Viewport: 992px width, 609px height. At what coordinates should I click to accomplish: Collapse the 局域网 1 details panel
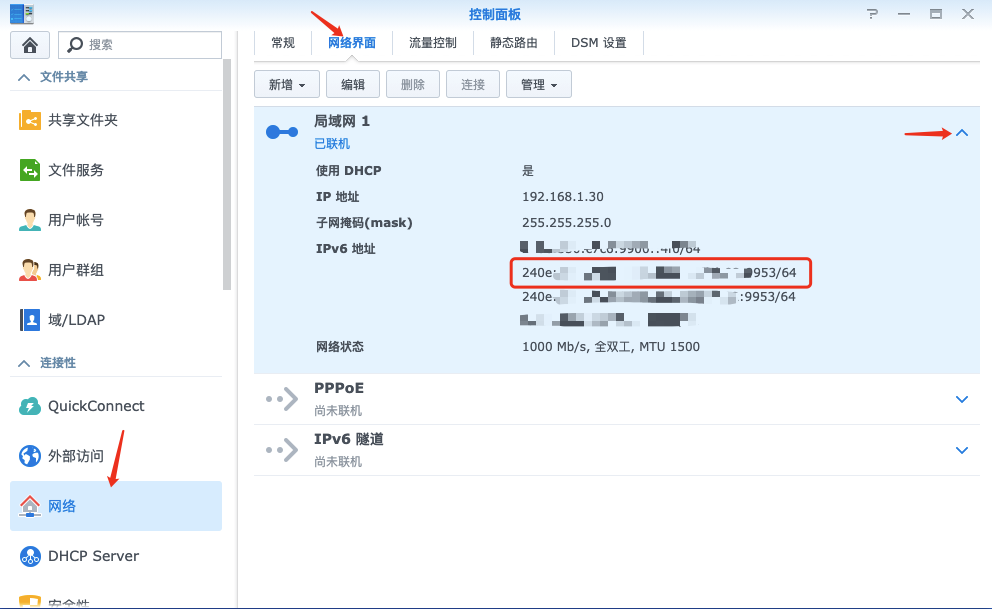[961, 132]
